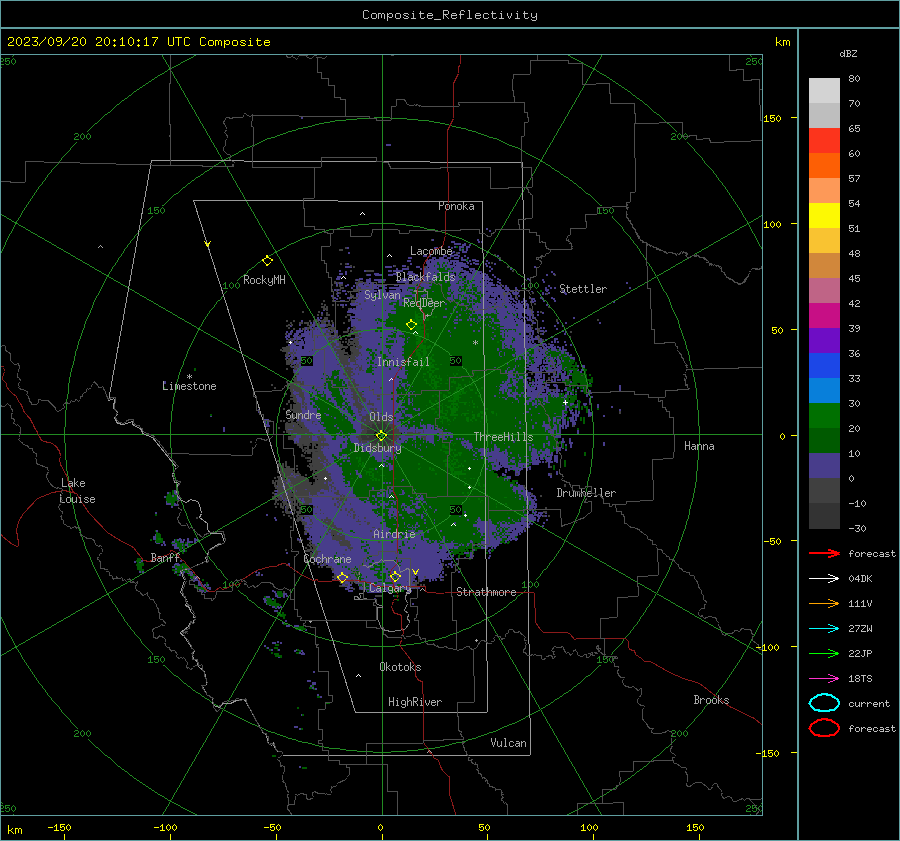This screenshot has height=841, width=900.
Task: Pick the dark grey -30 to -10 swatch
Action: [x=824, y=516]
